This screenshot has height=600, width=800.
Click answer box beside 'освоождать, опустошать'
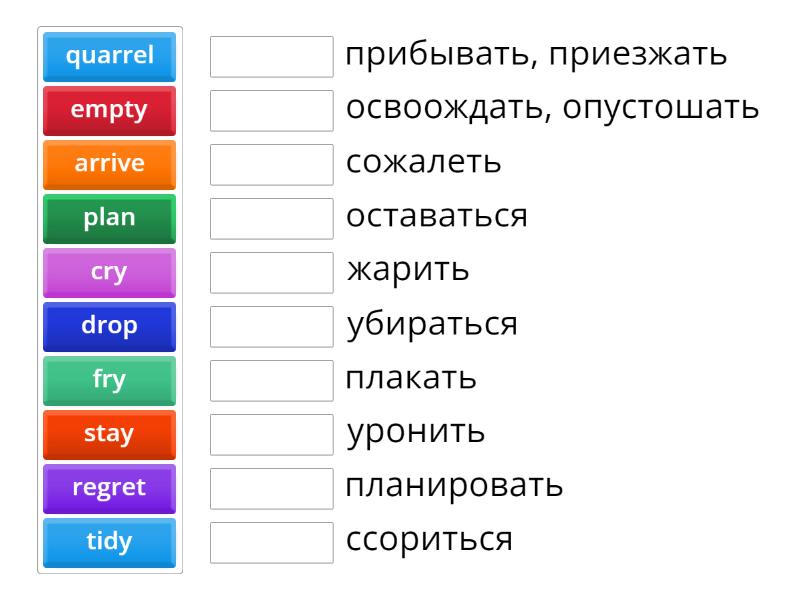click(272, 111)
